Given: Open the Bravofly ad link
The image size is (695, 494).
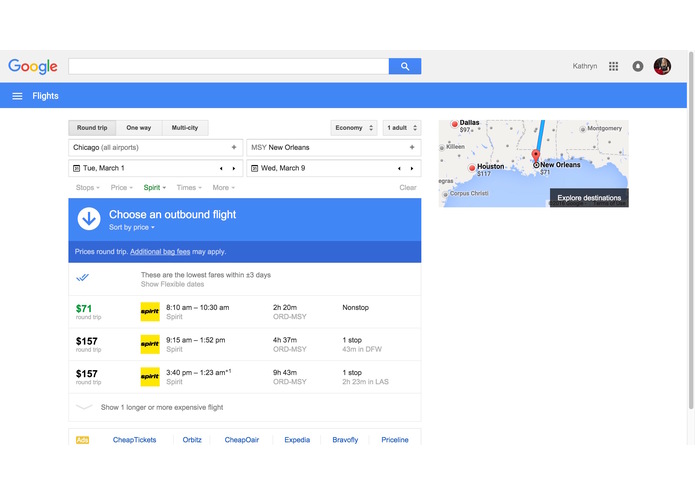Looking at the screenshot, I should (x=345, y=440).
